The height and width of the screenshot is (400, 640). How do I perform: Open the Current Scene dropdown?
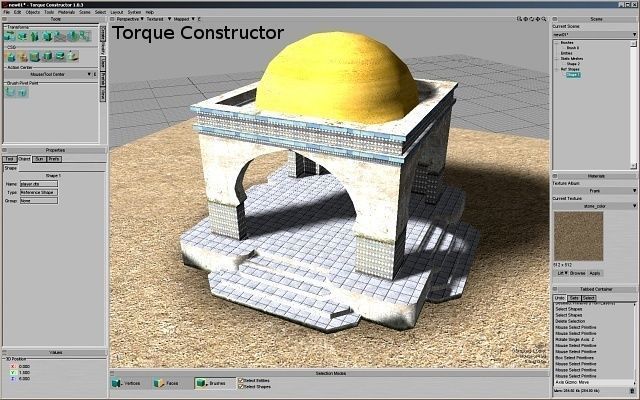click(x=594, y=35)
